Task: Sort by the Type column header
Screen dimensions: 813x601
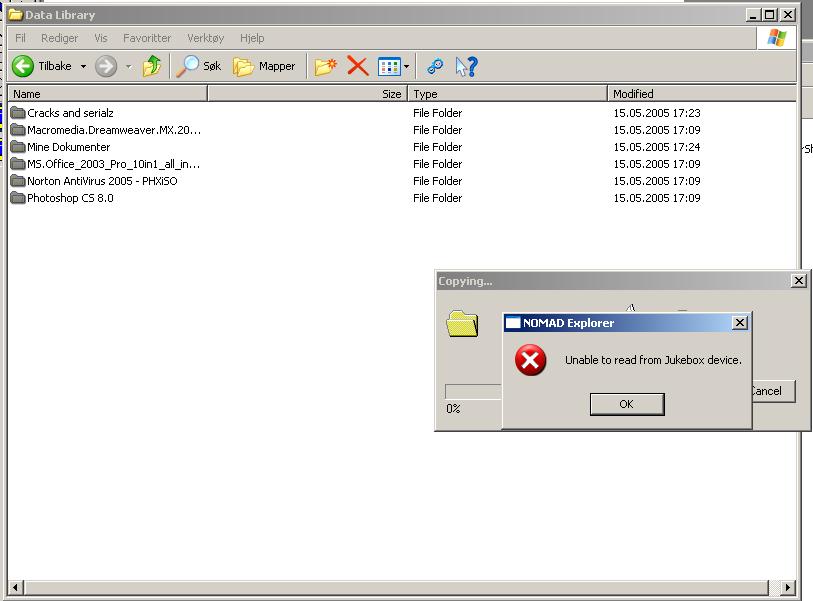Action: coord(508,94)
